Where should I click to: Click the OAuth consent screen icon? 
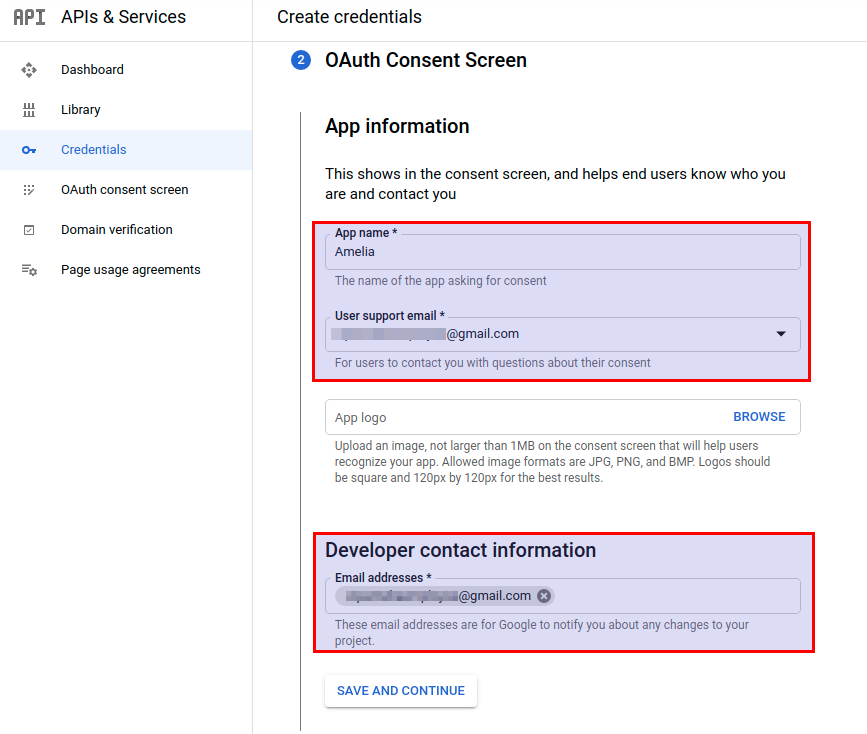[29, 190]
